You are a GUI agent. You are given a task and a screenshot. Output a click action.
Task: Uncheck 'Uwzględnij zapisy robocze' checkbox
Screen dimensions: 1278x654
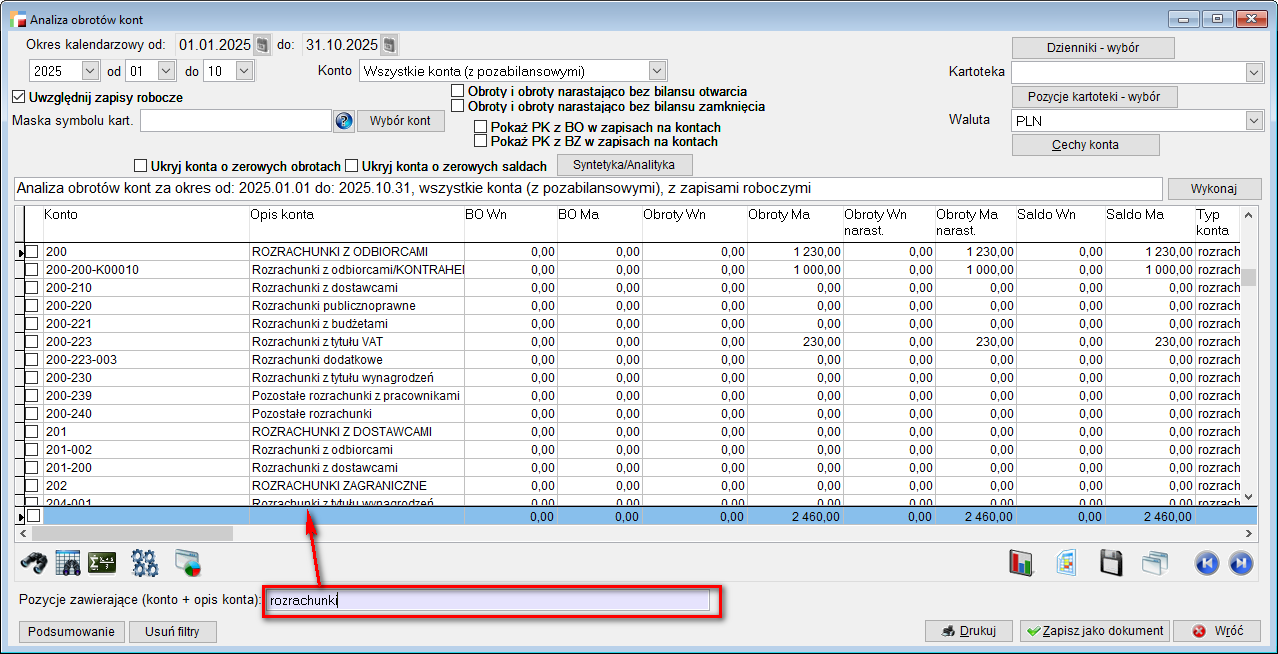pyautogui.click(x=18, y=97)
